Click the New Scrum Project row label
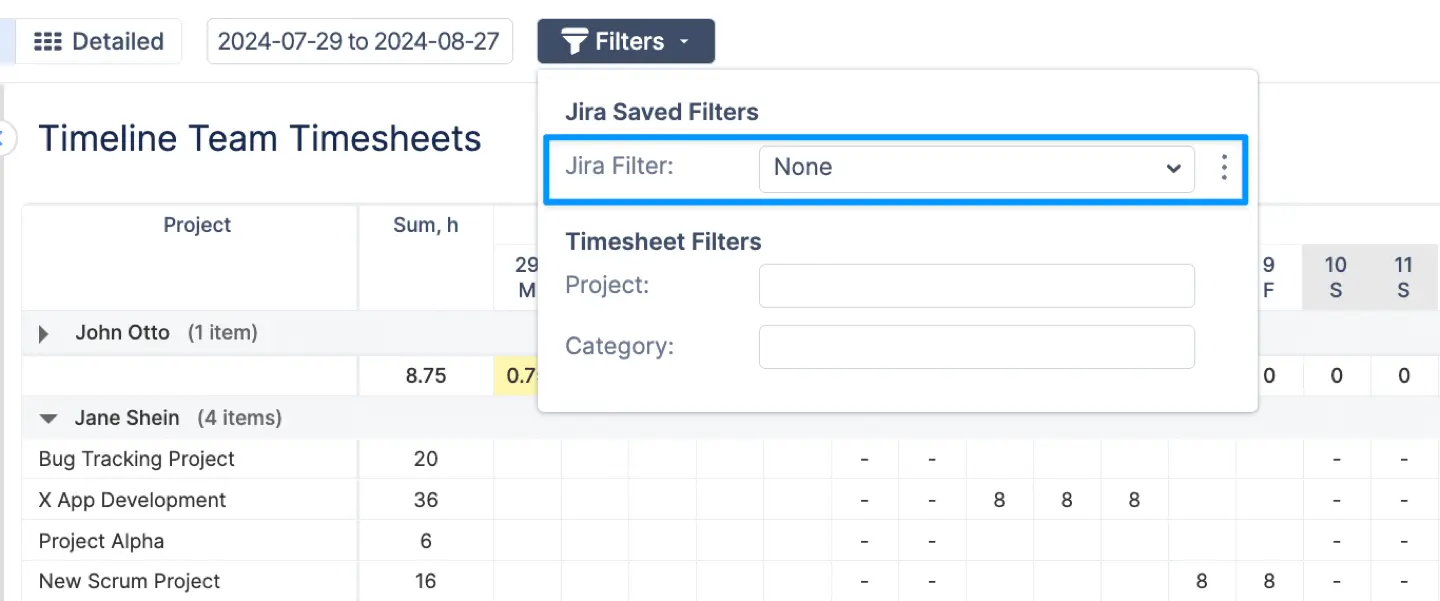The width and height of the screenshot is (1440, 601). (x=129, y=581)
